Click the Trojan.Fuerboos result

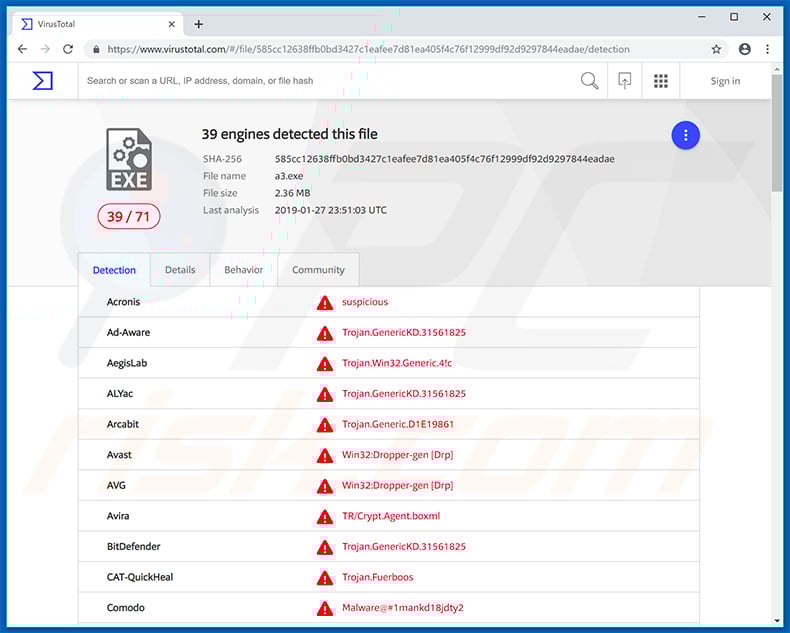coord(377,577)
